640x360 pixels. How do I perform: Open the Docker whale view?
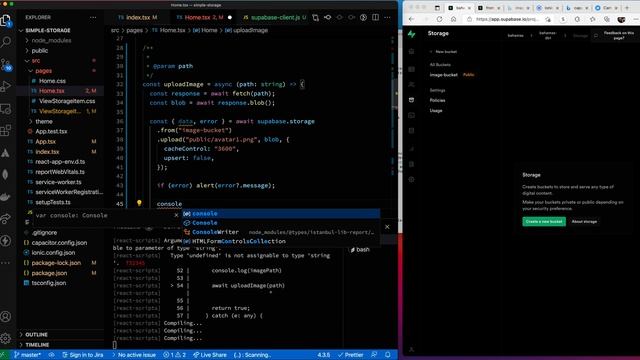click(x=6, y=197)
